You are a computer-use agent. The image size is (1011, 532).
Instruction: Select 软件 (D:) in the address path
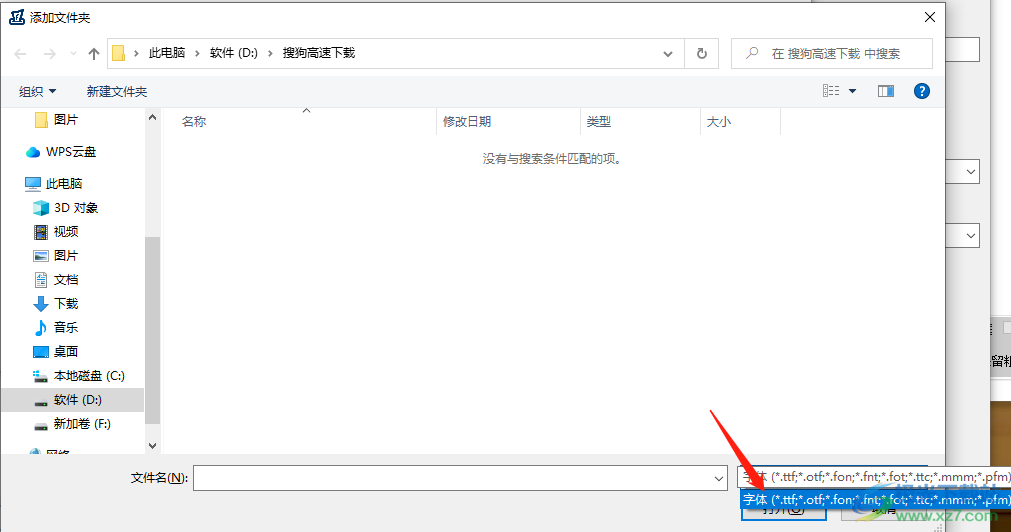pyautogui.click(x=233, y=53)
